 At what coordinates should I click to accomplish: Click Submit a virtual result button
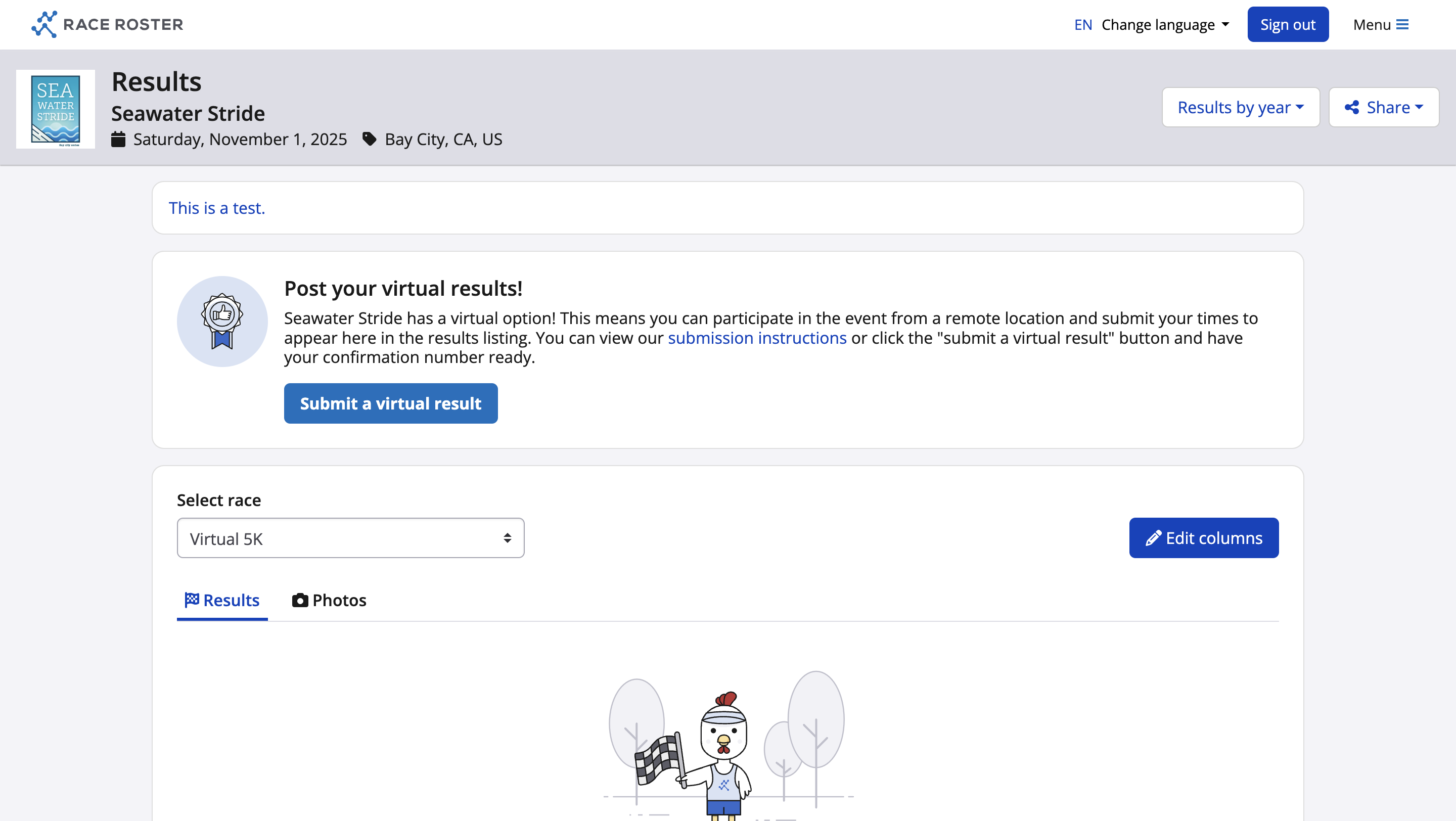pos(391,403)
